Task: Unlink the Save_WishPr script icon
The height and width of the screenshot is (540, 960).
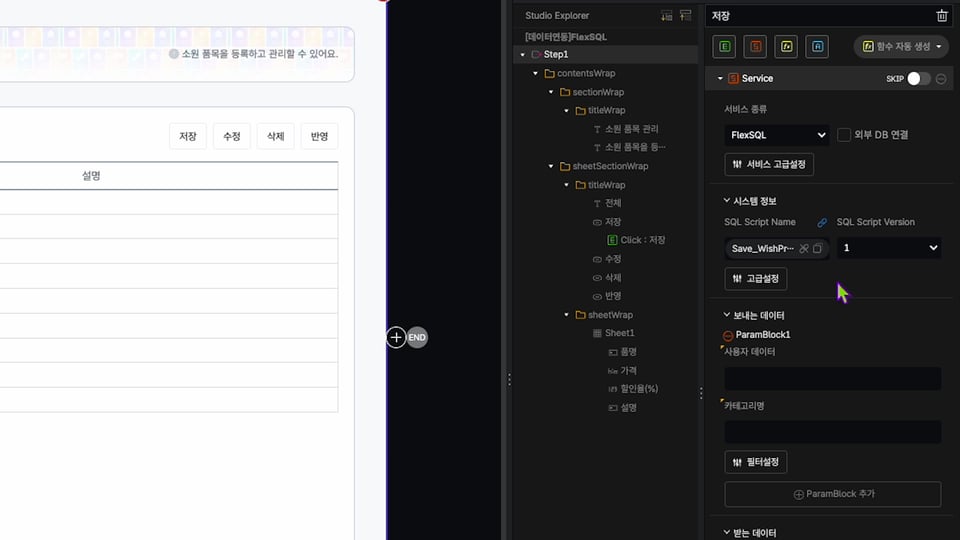Action: click(x=804, y=249)
